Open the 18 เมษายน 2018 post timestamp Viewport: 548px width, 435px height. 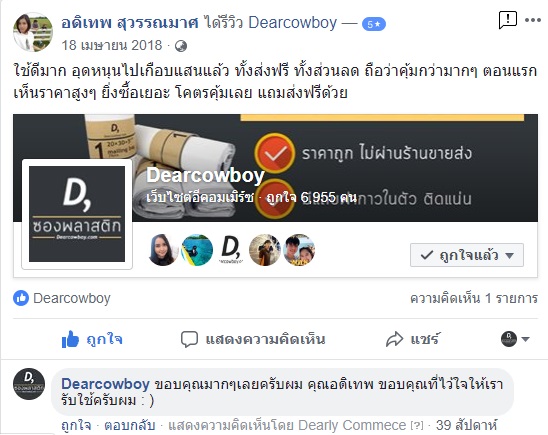pyautogui.click(x=112, y=45)
